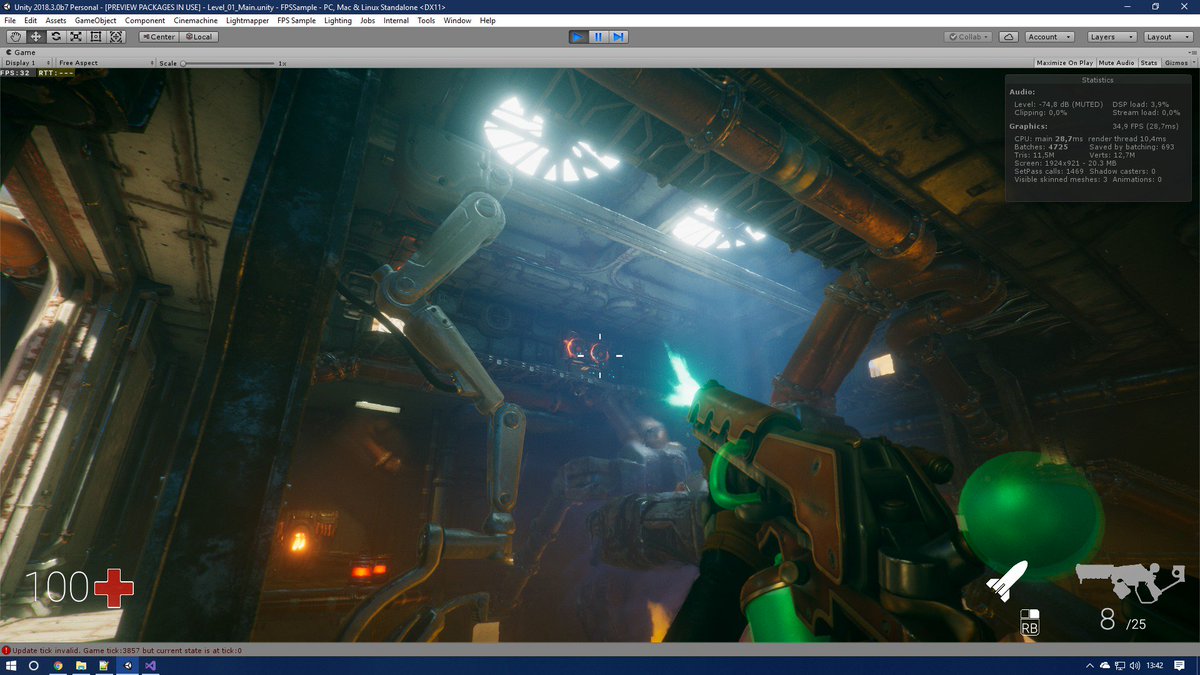Image resolution: width=1200 pixels, height=675 pixels.
Task: Click the weapon silhouette icon
Action: tap(1129, 581)
